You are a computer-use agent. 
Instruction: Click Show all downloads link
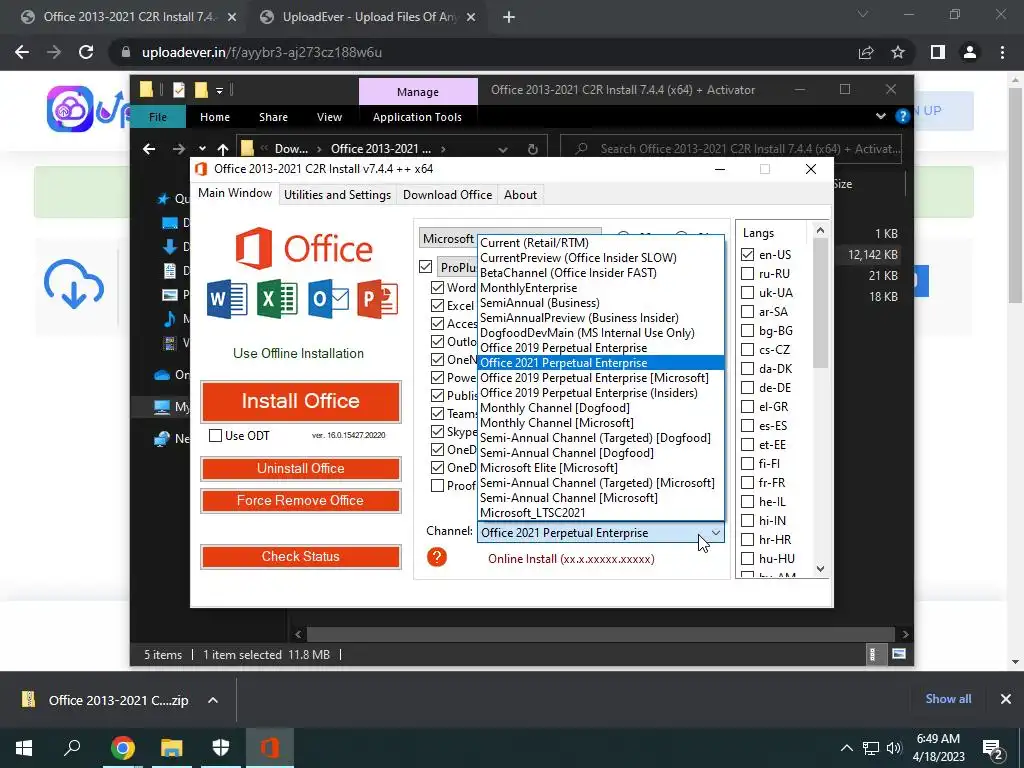[948, 699]
